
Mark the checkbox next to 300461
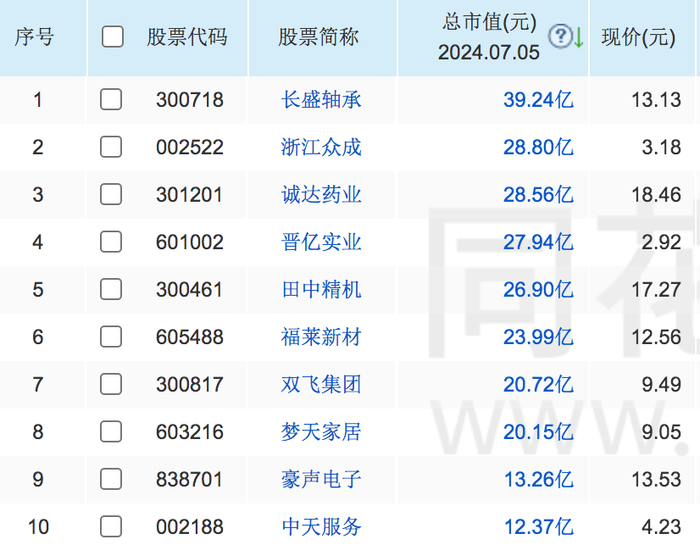coord(111,289)
